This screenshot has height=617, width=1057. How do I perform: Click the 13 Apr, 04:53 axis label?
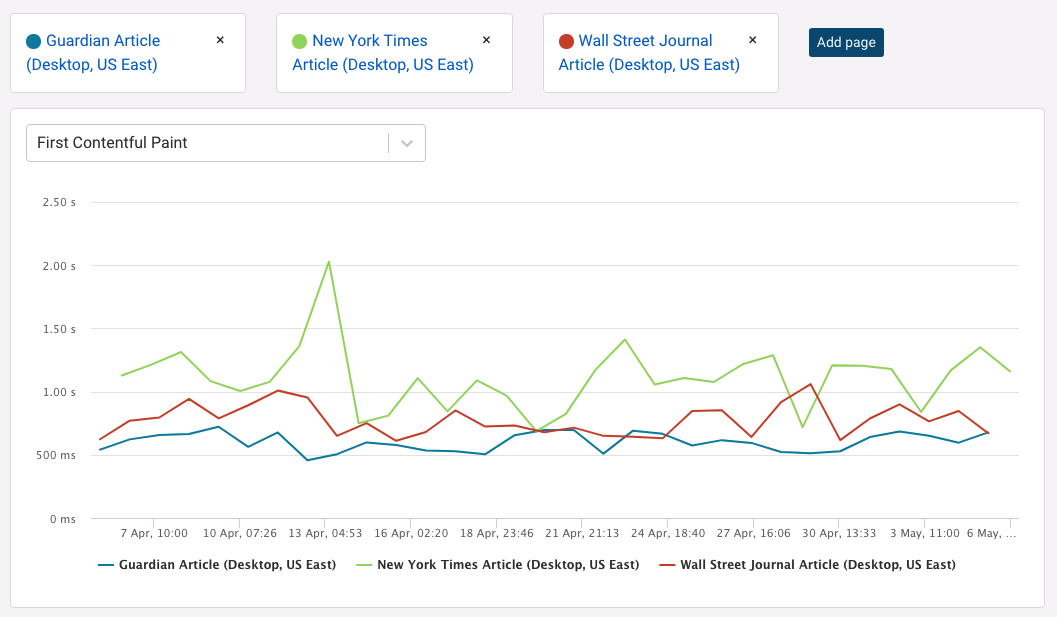point(325,533)
